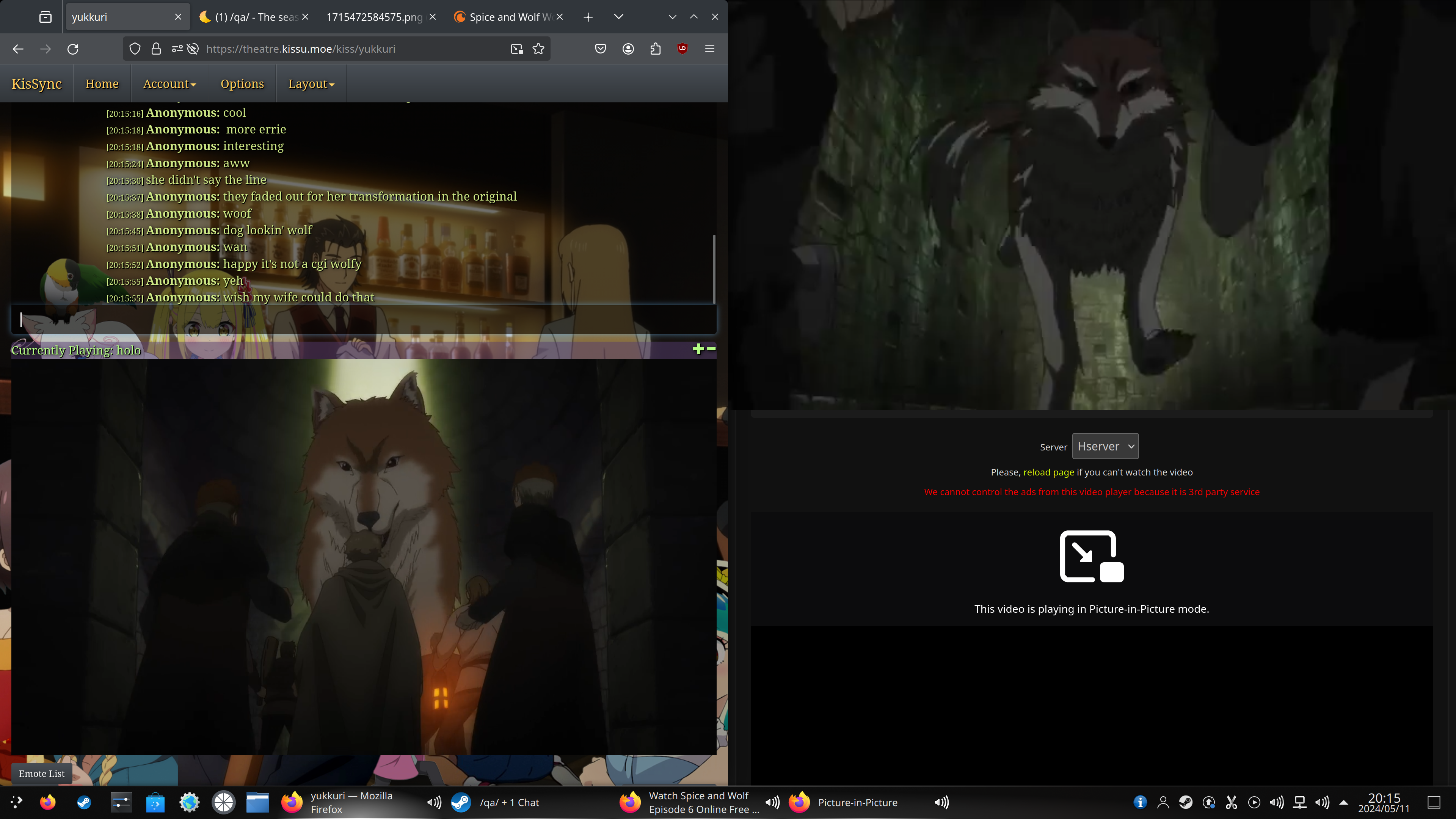
Task: Open the Options menu item
Action: [242, 84]
